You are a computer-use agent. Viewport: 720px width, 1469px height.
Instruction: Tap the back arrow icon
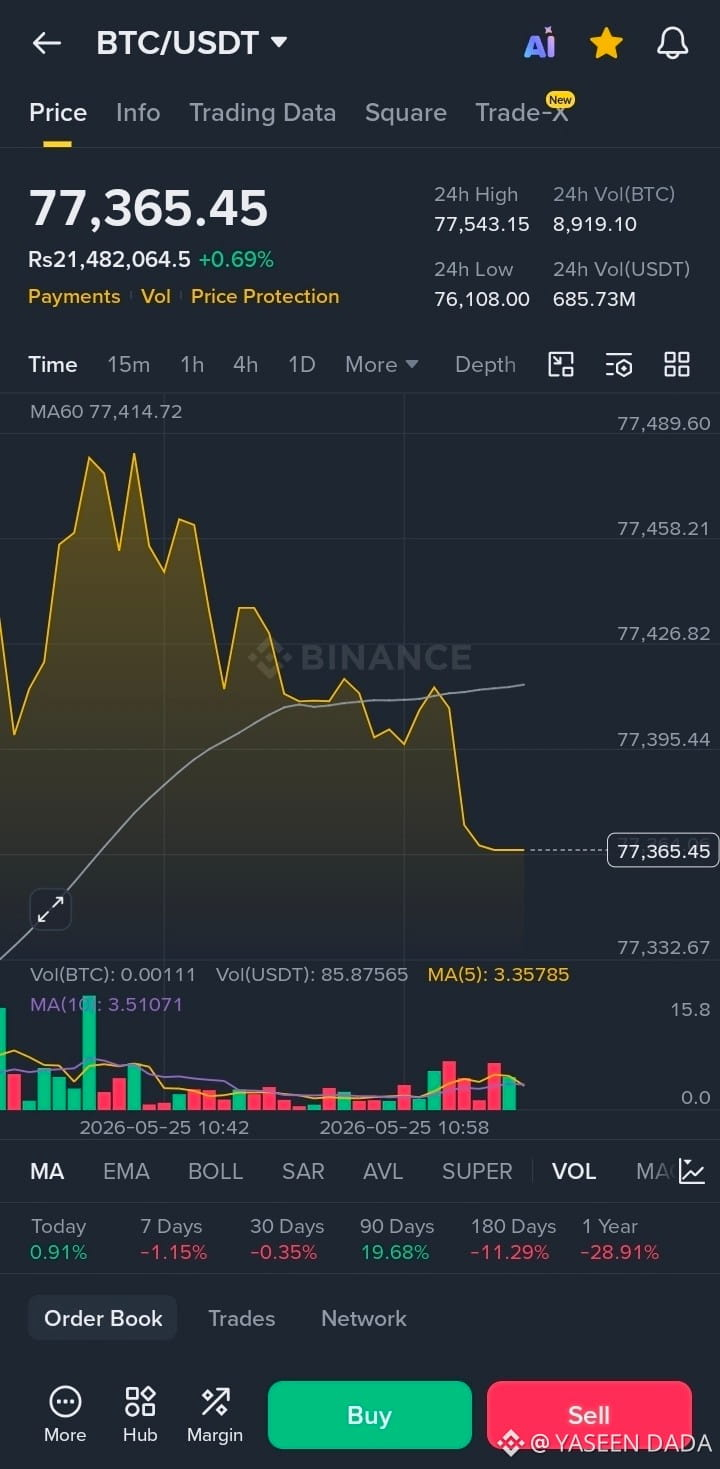(46, 43)
